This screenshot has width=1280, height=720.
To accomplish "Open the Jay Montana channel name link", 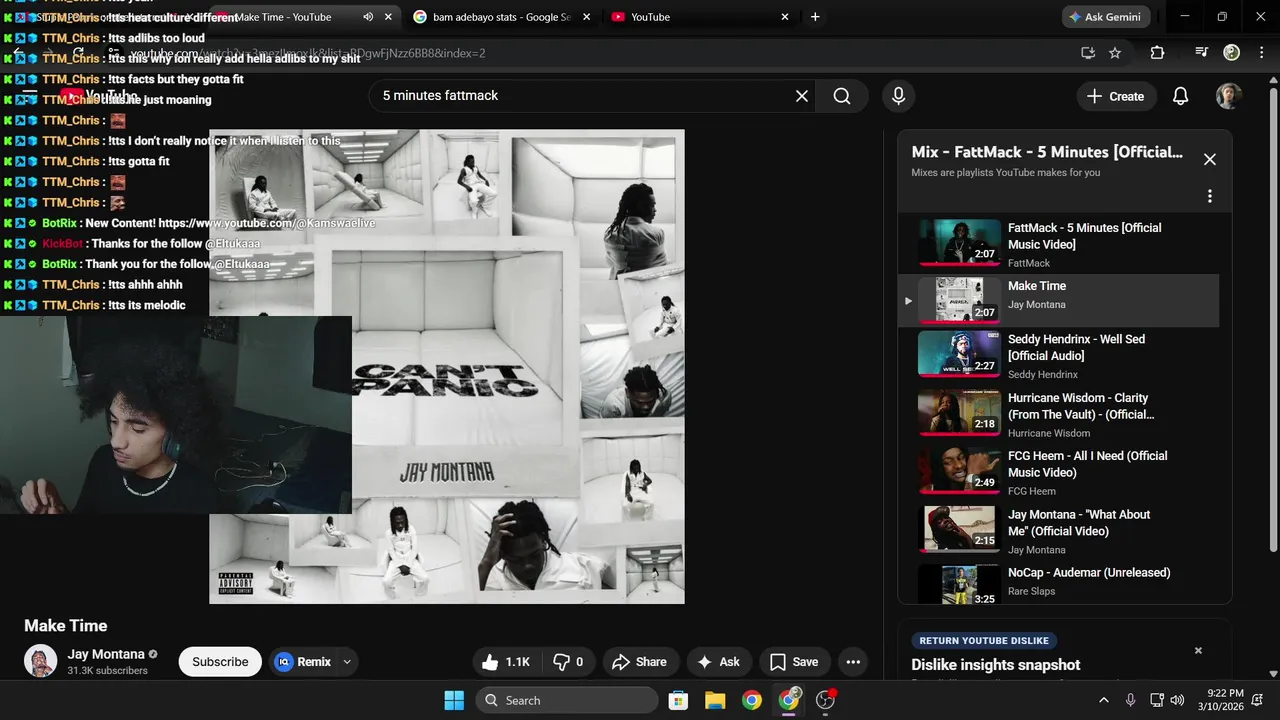I will (106, 654).
